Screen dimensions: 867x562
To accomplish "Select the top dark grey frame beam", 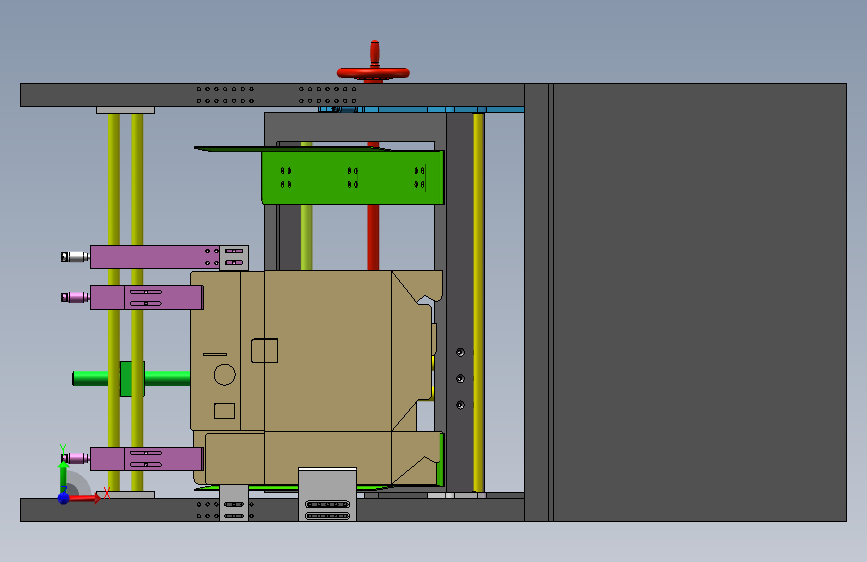I will pos(272,95).
